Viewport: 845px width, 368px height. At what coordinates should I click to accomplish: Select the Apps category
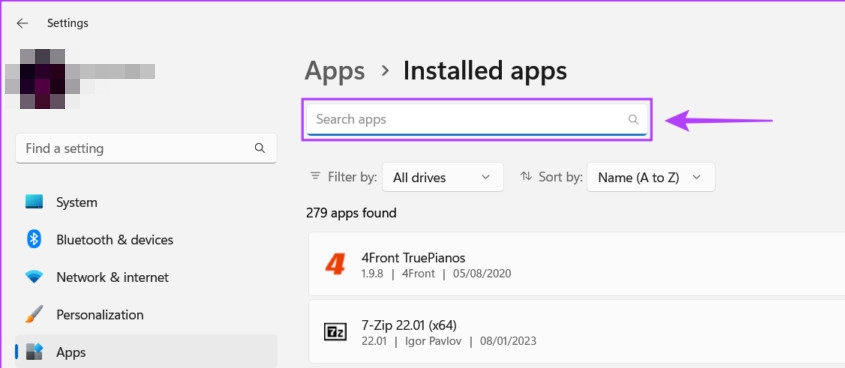[x=146, y=352]
